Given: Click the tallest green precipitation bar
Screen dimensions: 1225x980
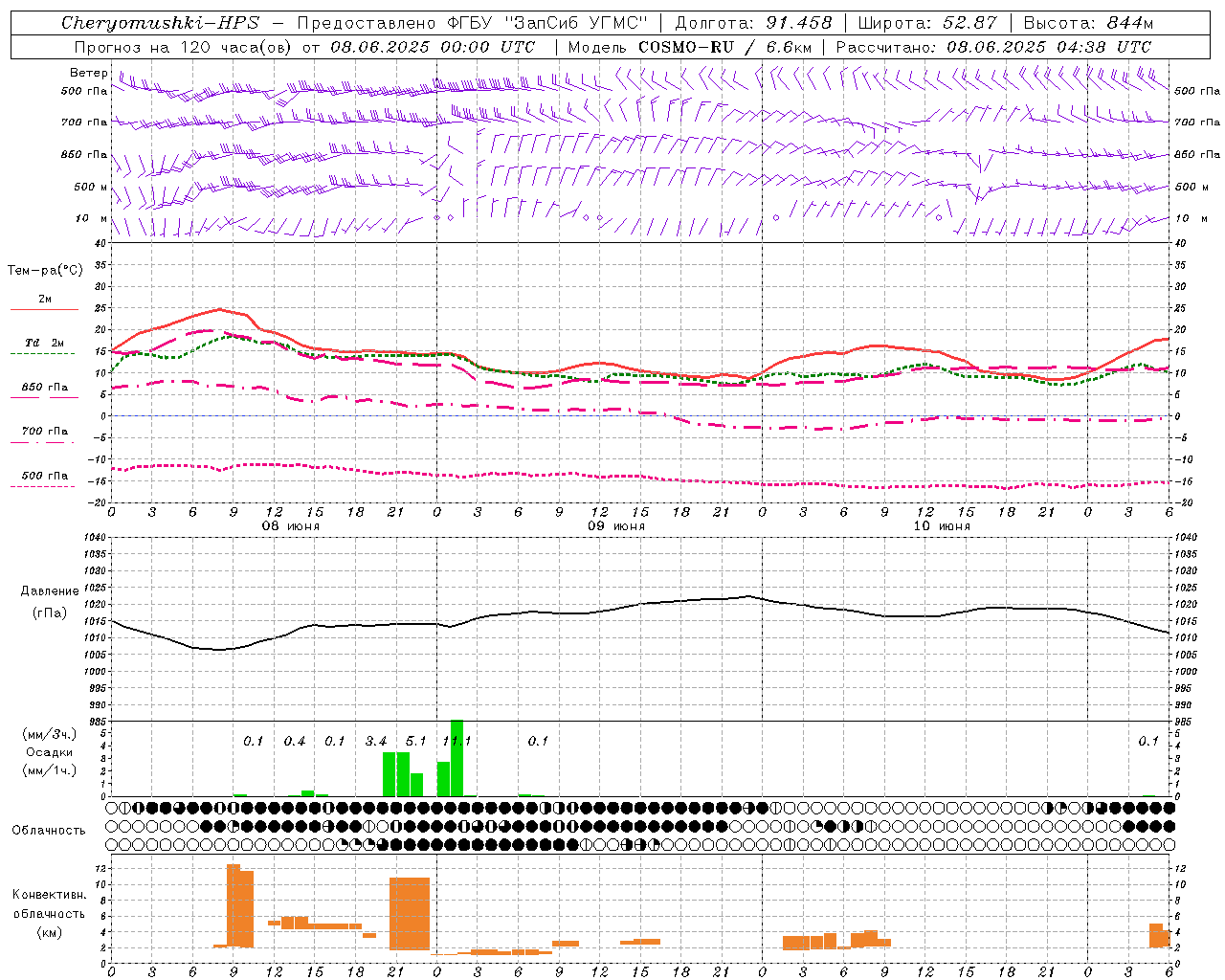Looking at the screenshot, I should click(457, 758).
